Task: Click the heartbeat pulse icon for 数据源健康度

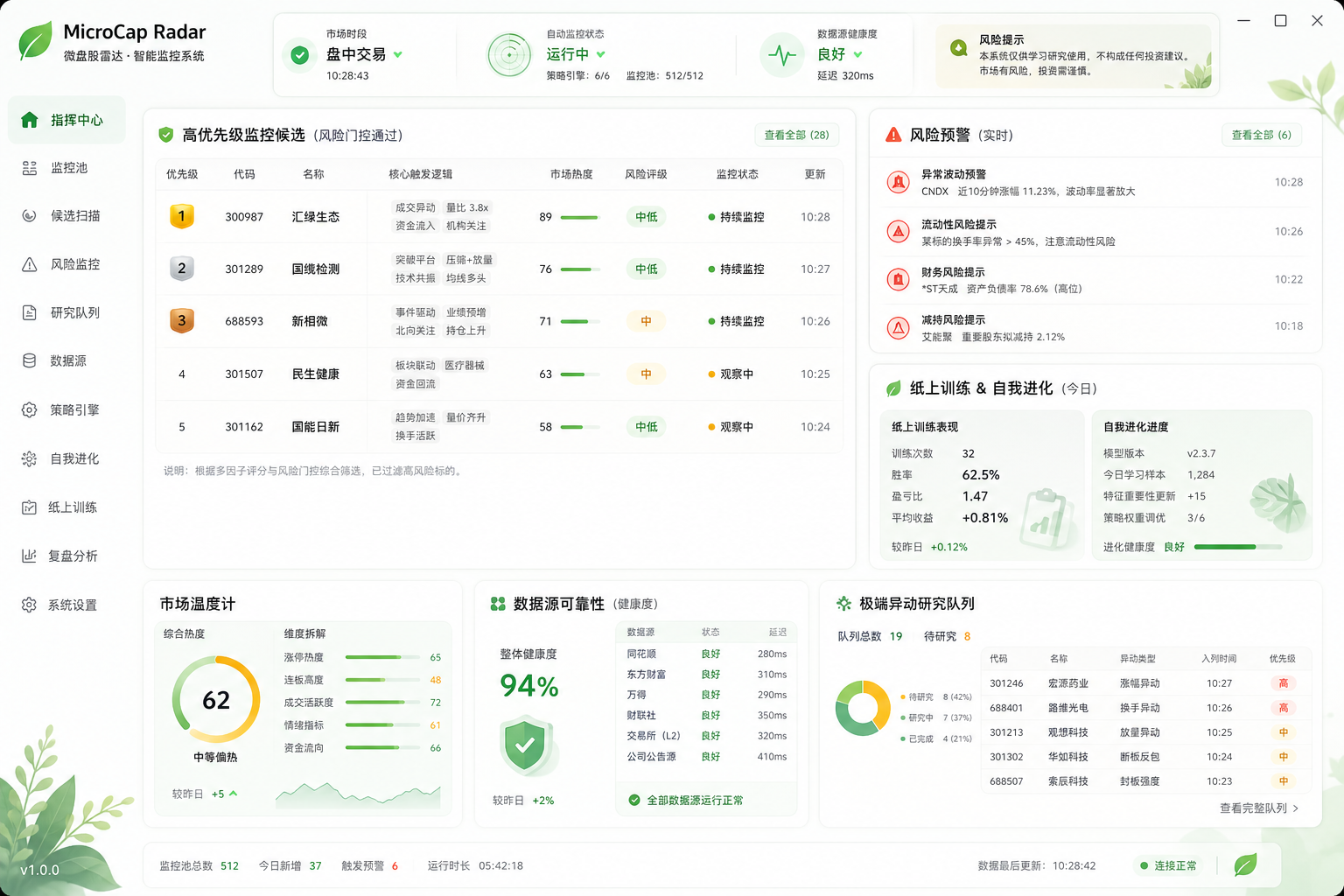Action: pos(781,55)
